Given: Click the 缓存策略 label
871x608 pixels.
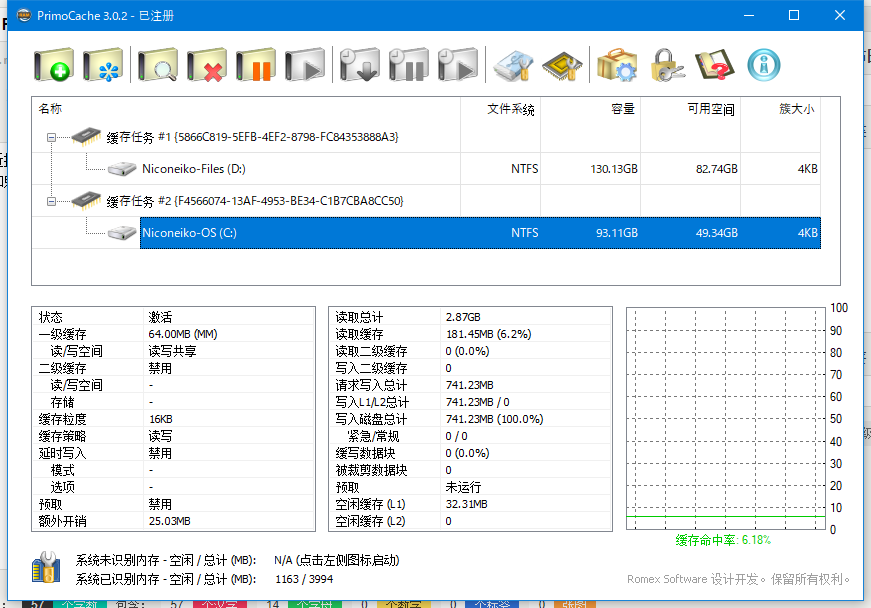Looking at the screenshot, I should tap(62, 436).
